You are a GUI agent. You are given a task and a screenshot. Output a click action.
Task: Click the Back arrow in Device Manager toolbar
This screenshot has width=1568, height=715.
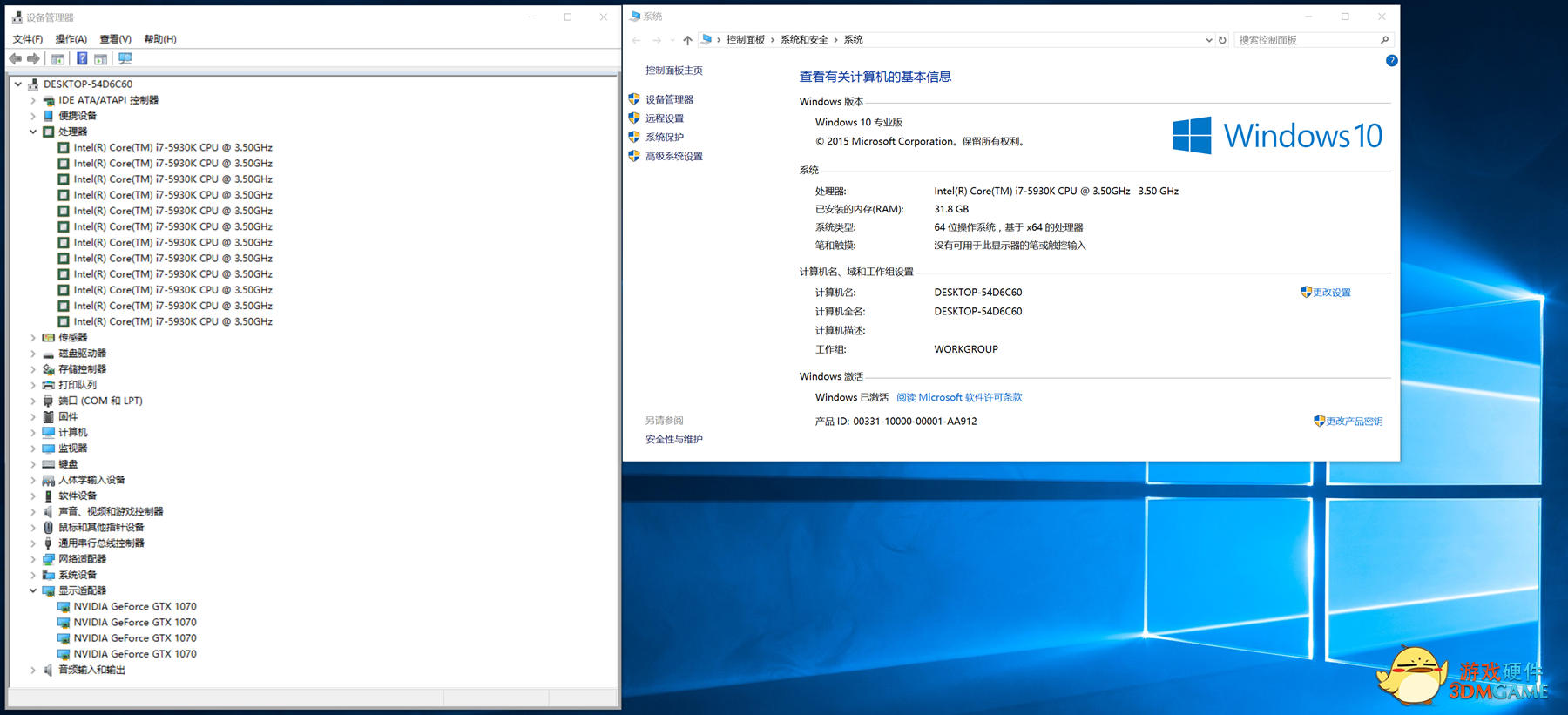[x=16, y=58]
